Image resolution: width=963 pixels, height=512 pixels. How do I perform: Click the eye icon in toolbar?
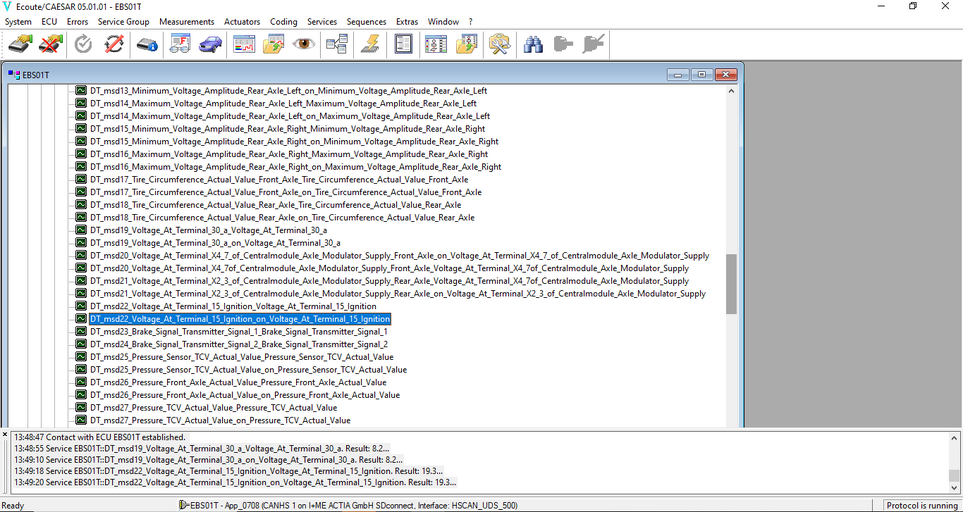(x=304, y=44)
